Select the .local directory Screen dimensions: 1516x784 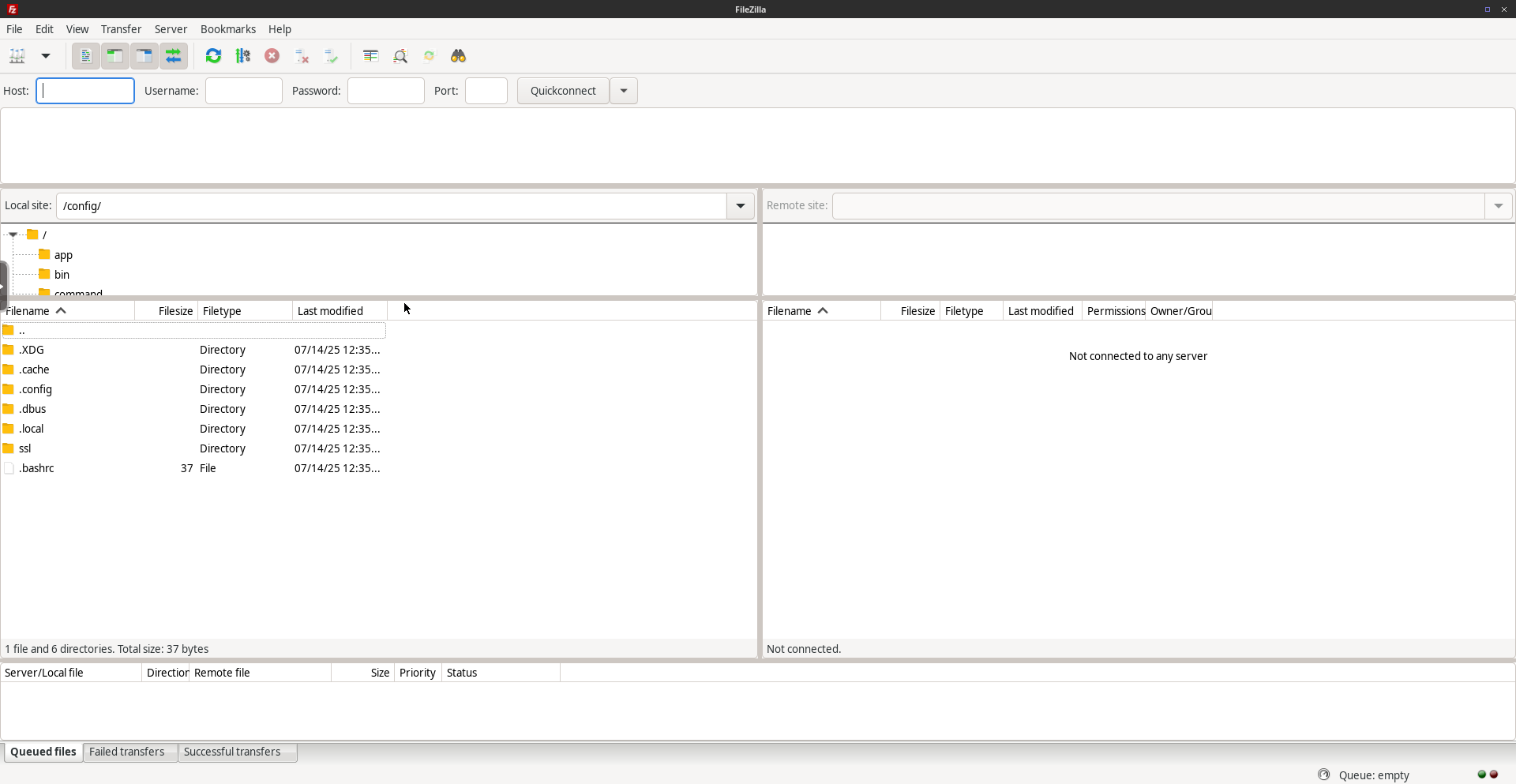(193, 429)
